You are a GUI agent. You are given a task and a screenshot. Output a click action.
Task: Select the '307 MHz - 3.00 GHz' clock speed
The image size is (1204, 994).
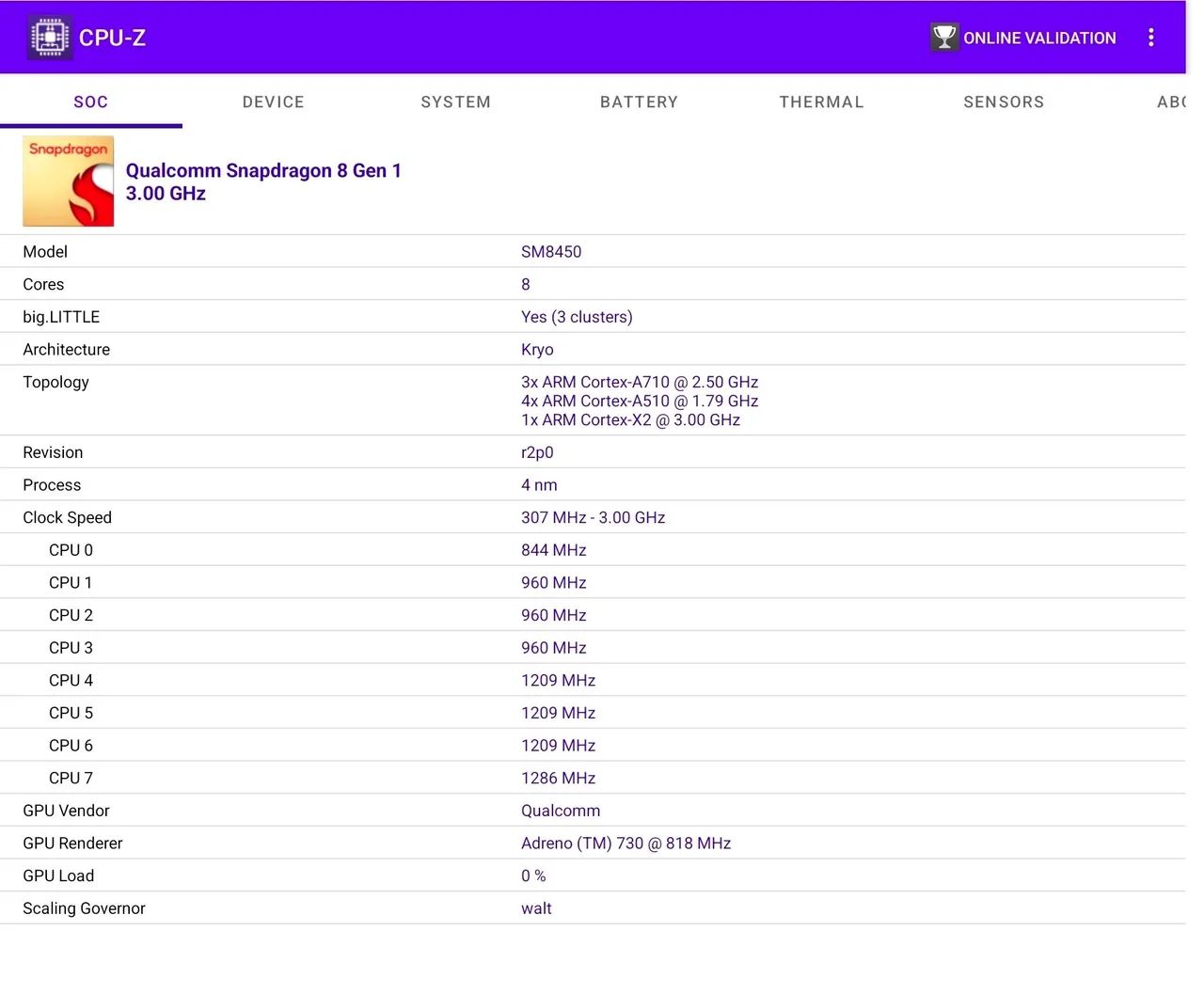593,517
